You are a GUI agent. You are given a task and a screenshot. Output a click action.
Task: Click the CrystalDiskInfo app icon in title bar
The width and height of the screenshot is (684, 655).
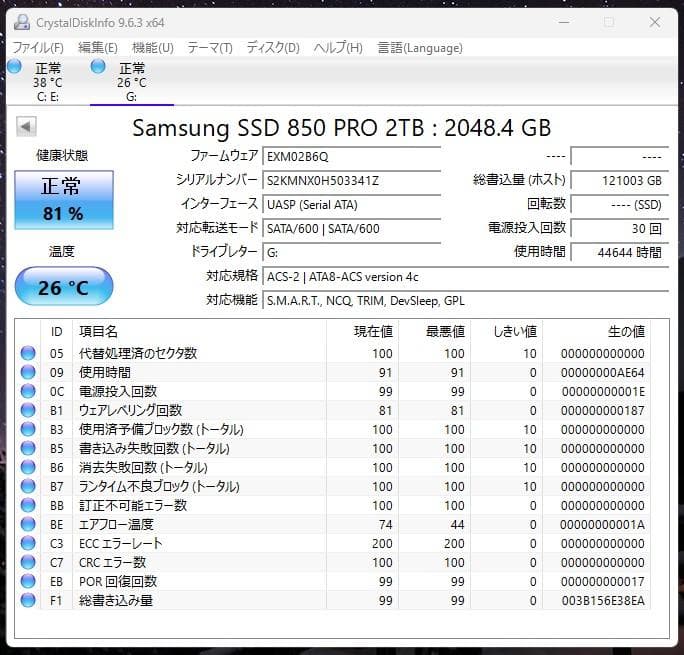click(x=22, y=22)
